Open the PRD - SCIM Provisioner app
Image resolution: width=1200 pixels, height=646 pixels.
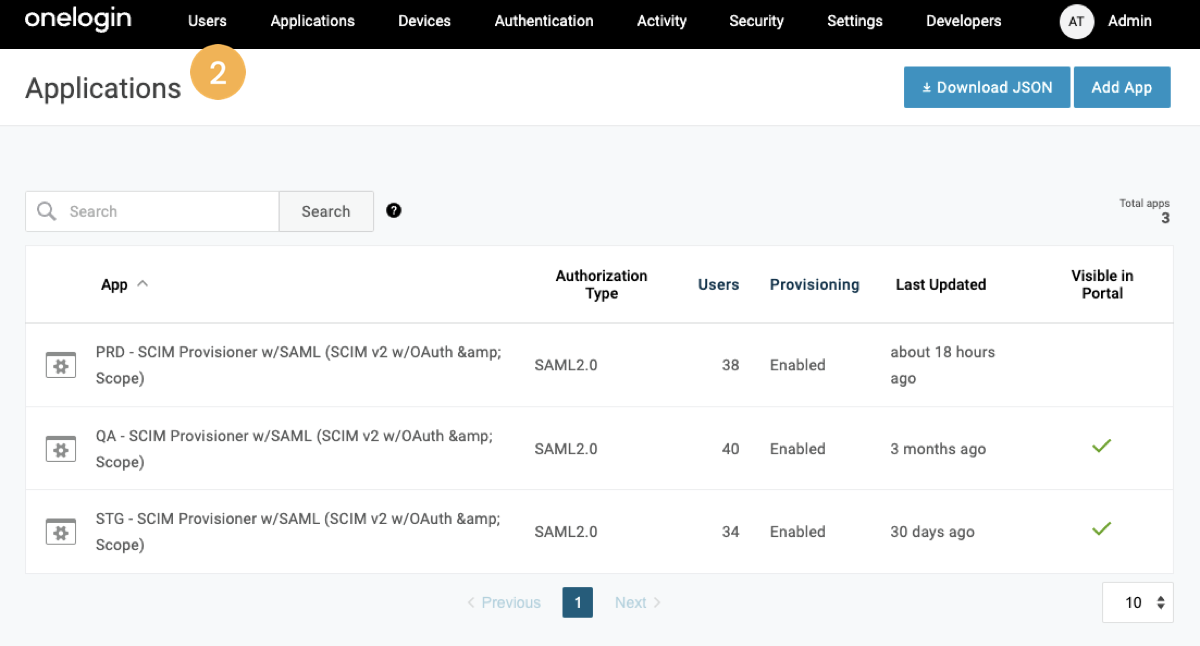point(298,365)
